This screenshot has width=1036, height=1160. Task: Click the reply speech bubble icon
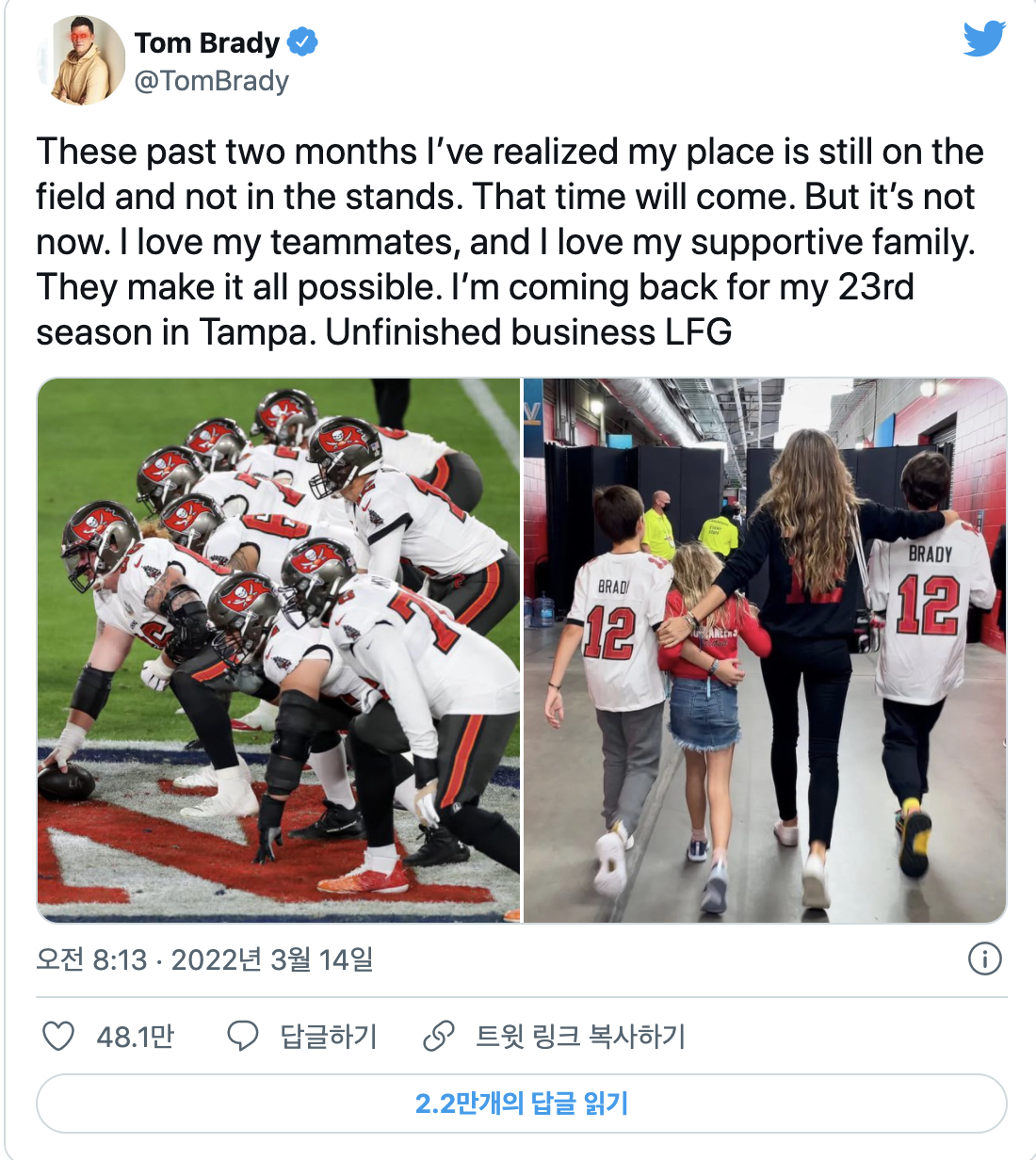pyautogui.click(x=243, y=1036)
